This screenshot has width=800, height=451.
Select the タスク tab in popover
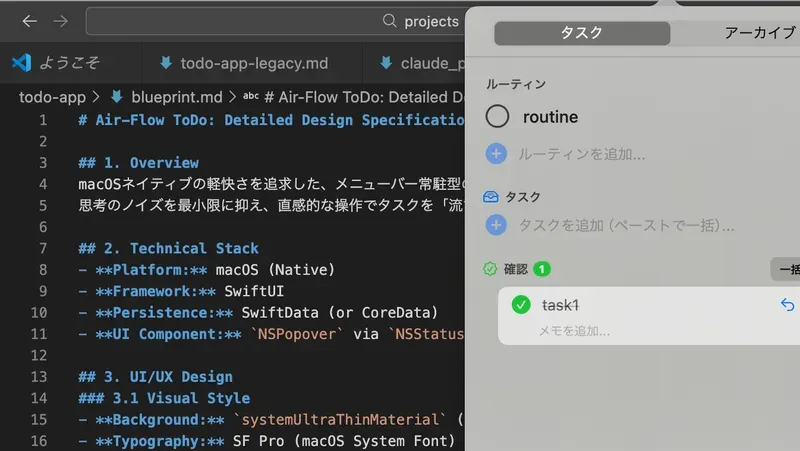tap(582, 33)
